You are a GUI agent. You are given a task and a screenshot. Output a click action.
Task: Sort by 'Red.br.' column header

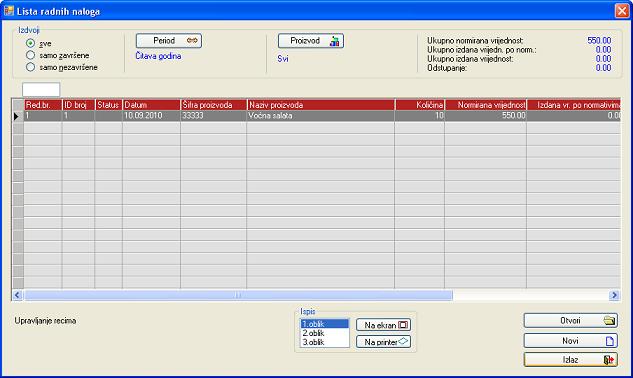click(x=43, y=105)
